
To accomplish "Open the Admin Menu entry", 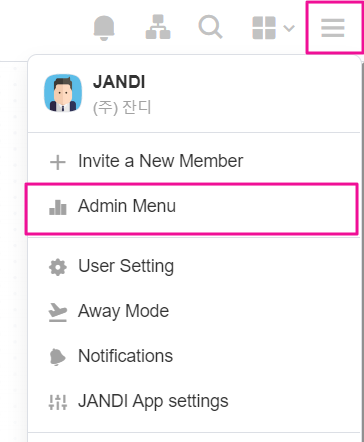I will pyautogui.click(x=192, y=208).
